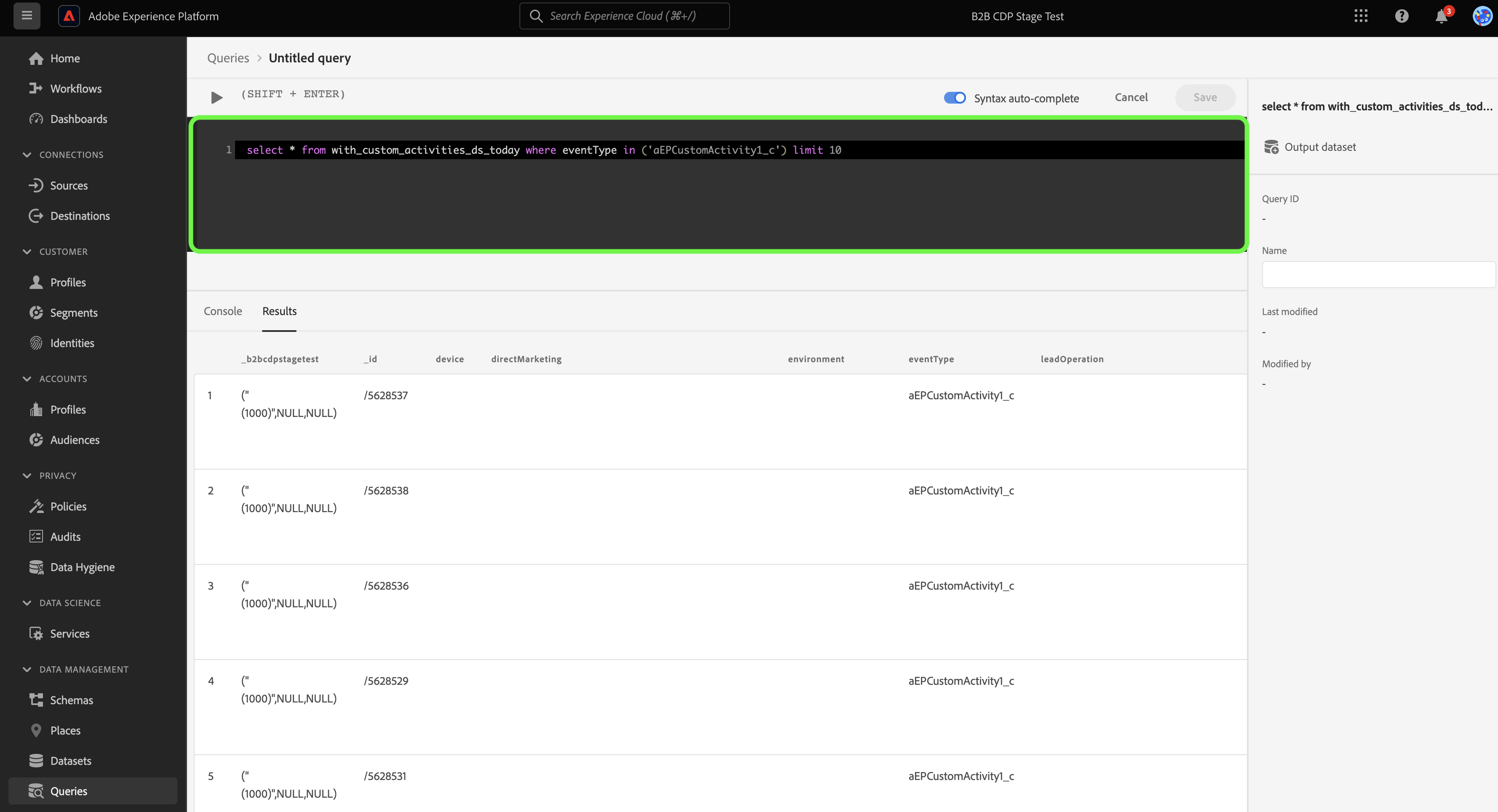Image resolution: width=1498 pixels, height=812 pixels.
Task: Collapse the DATA MANAGEMENT section
Action: click(27, 669)
